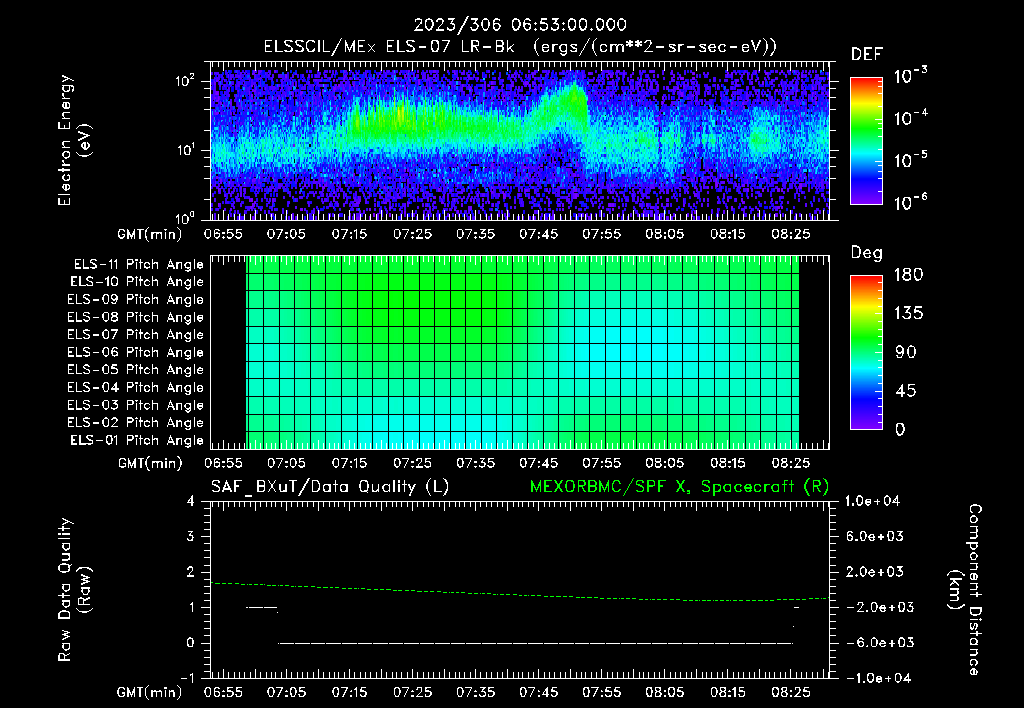The image size is (1024, 708).
Task: Click the '90' label on the Deg color bar
Action: [906, 352]
